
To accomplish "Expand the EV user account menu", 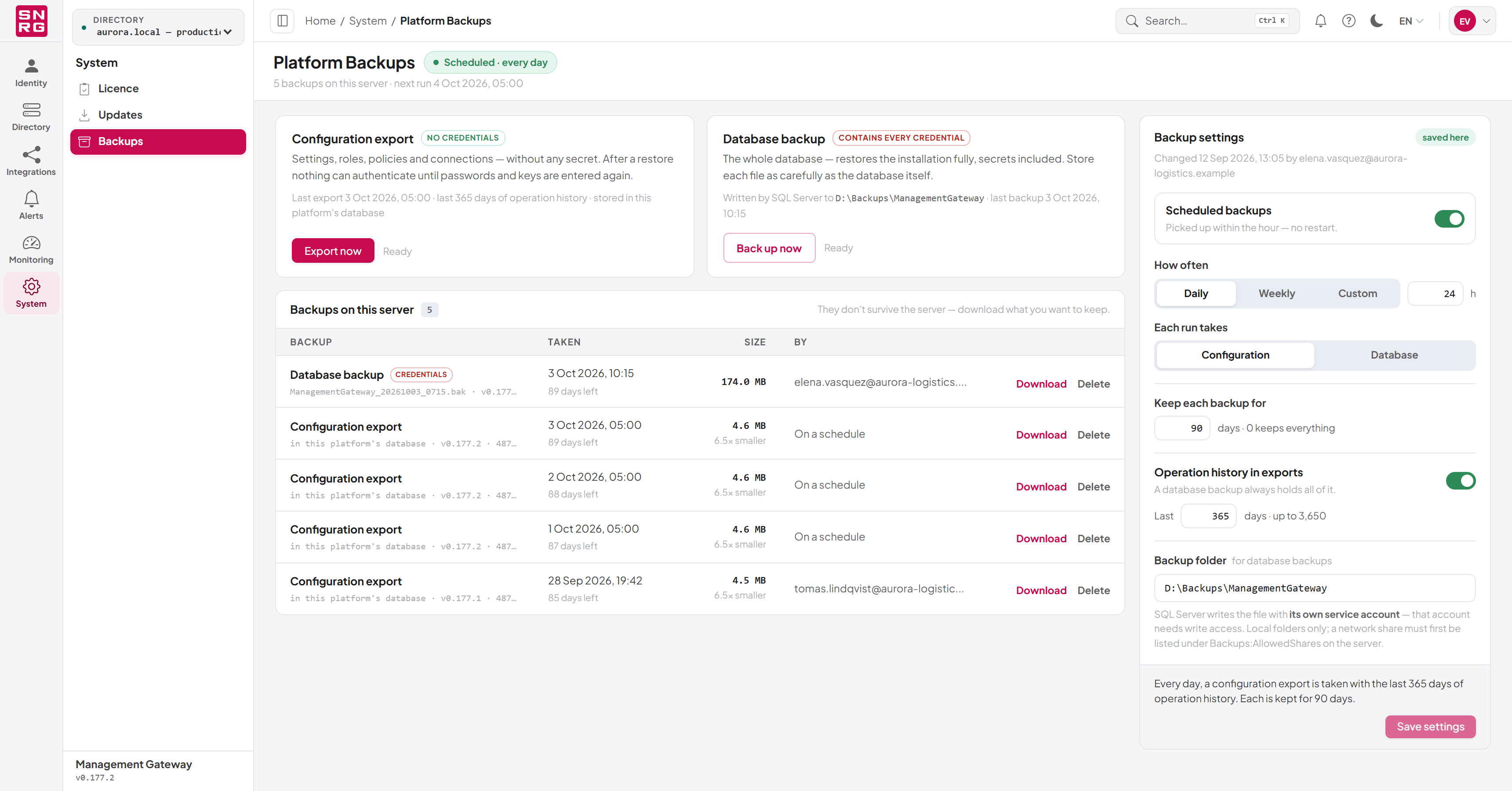I will tap(1472, 21).
